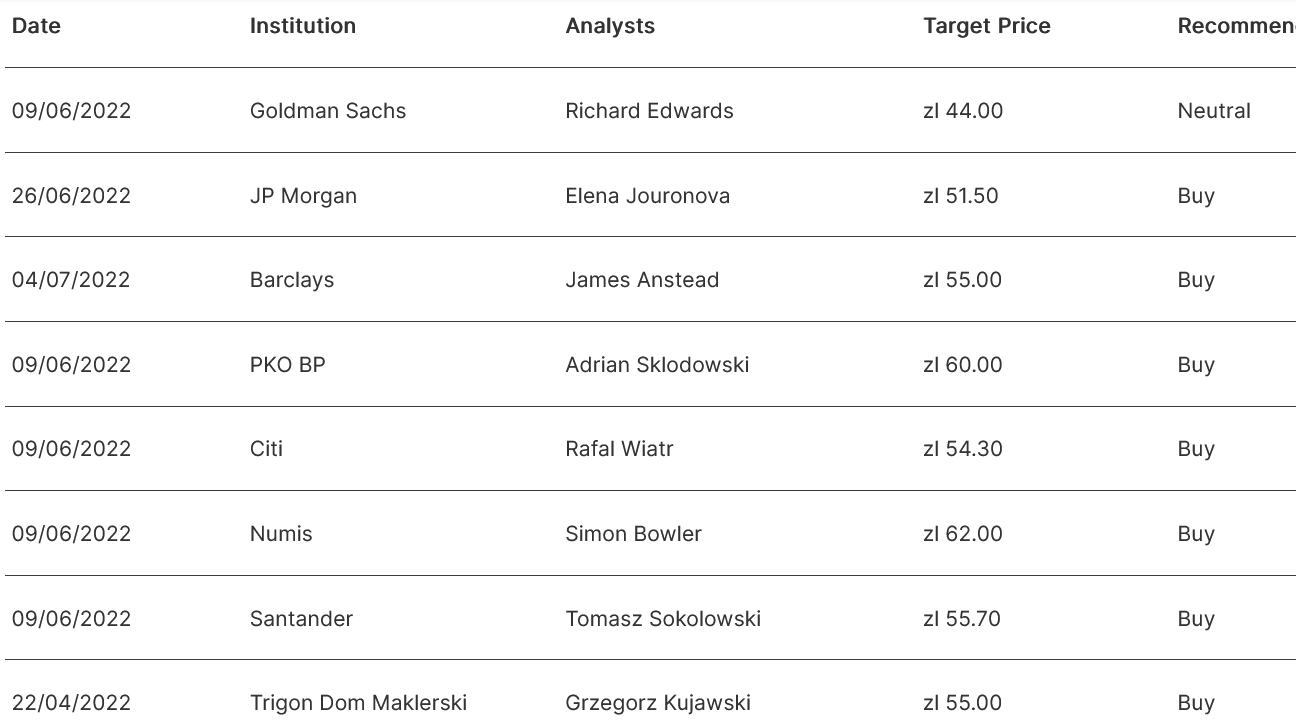The height and width of the screenshot is (727, 1298).
Task: Click the zl 60.00 target price
Action: point(962,365)
